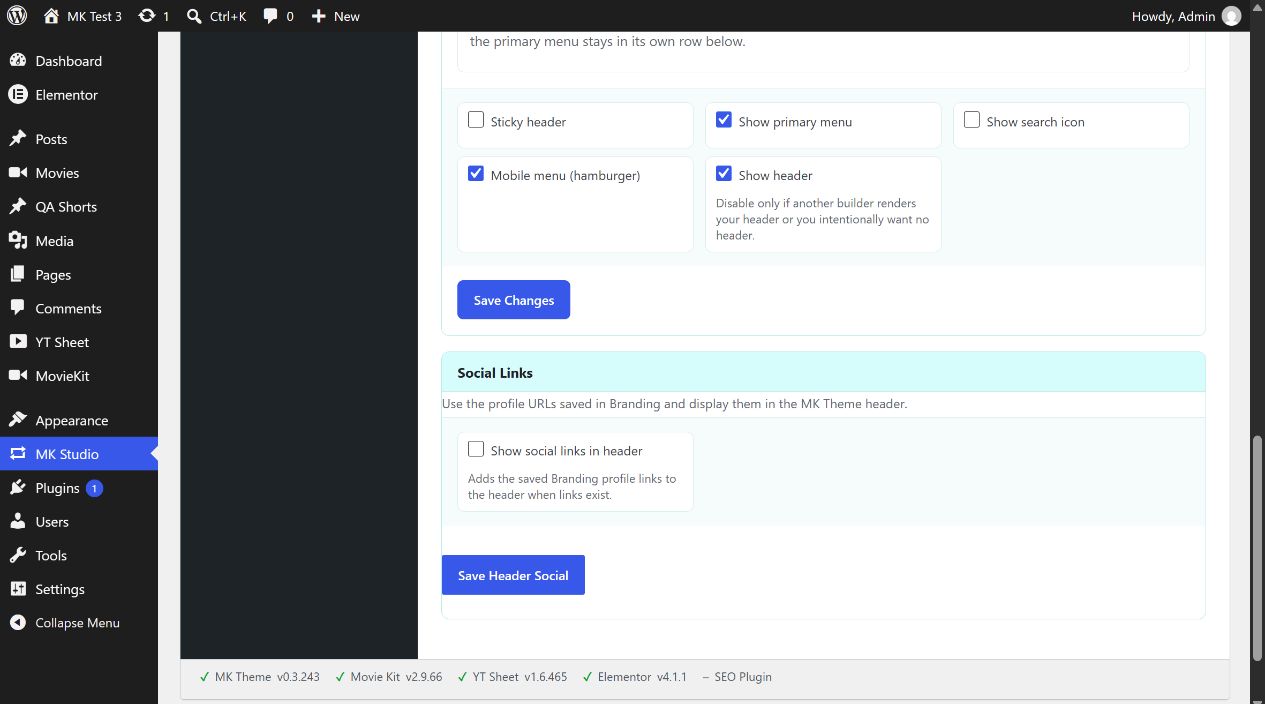Expand the New content menu
Viewport: 1265px width, 704px height.
[335, 16]
